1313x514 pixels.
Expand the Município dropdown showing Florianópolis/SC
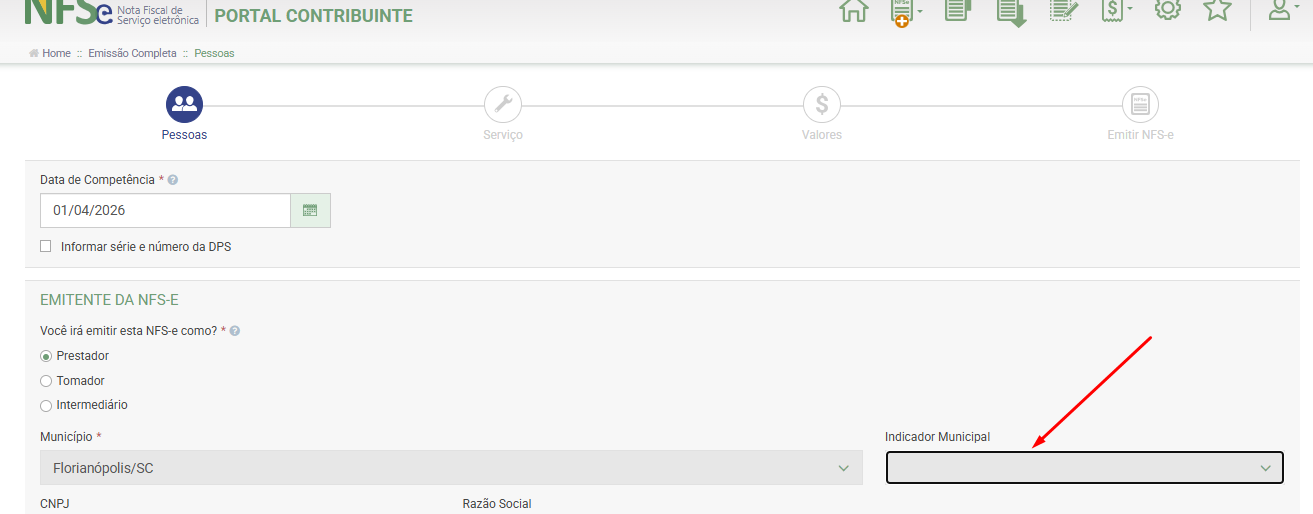click(450, 468)
